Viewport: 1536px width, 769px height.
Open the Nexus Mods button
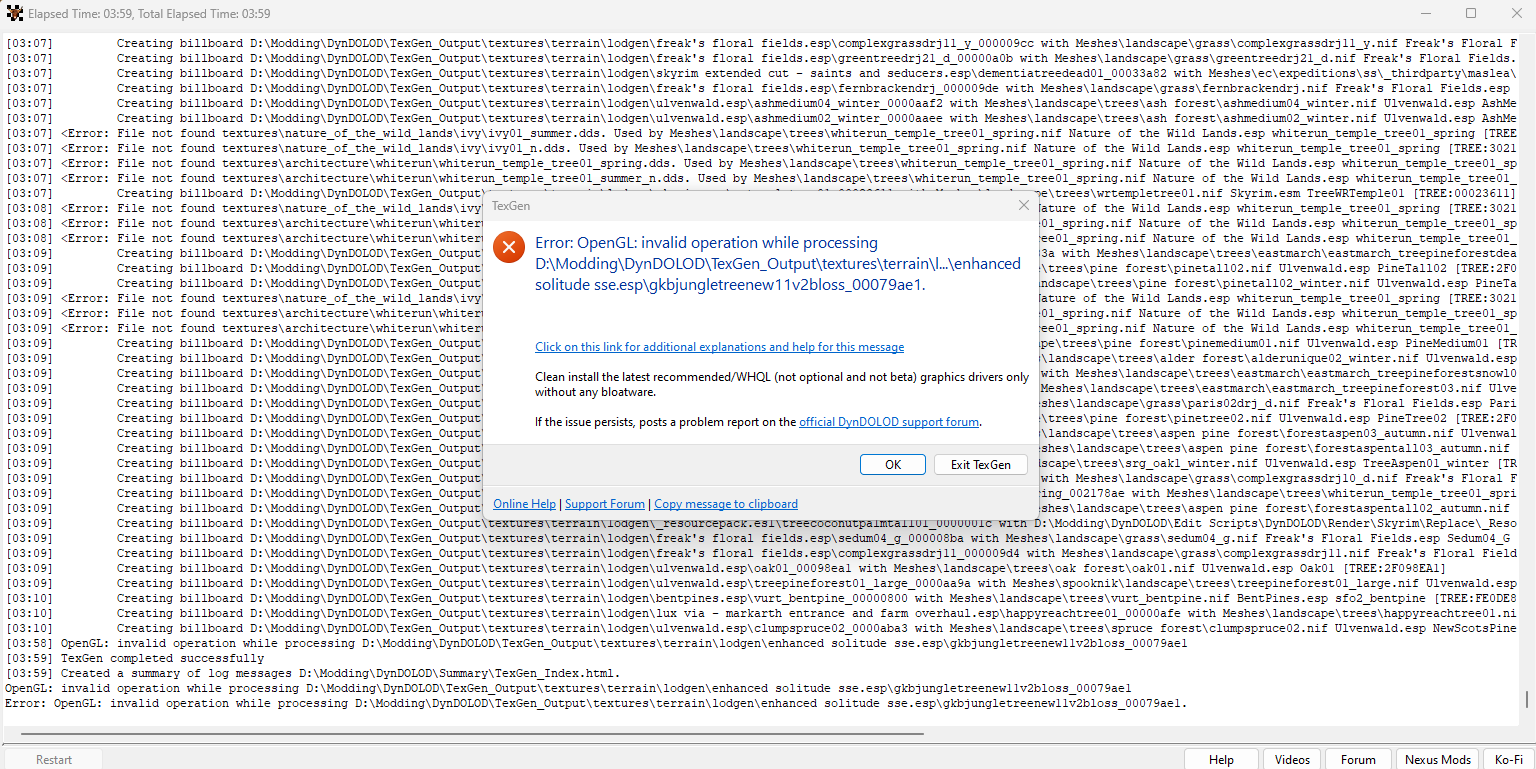coord(1437,759)
